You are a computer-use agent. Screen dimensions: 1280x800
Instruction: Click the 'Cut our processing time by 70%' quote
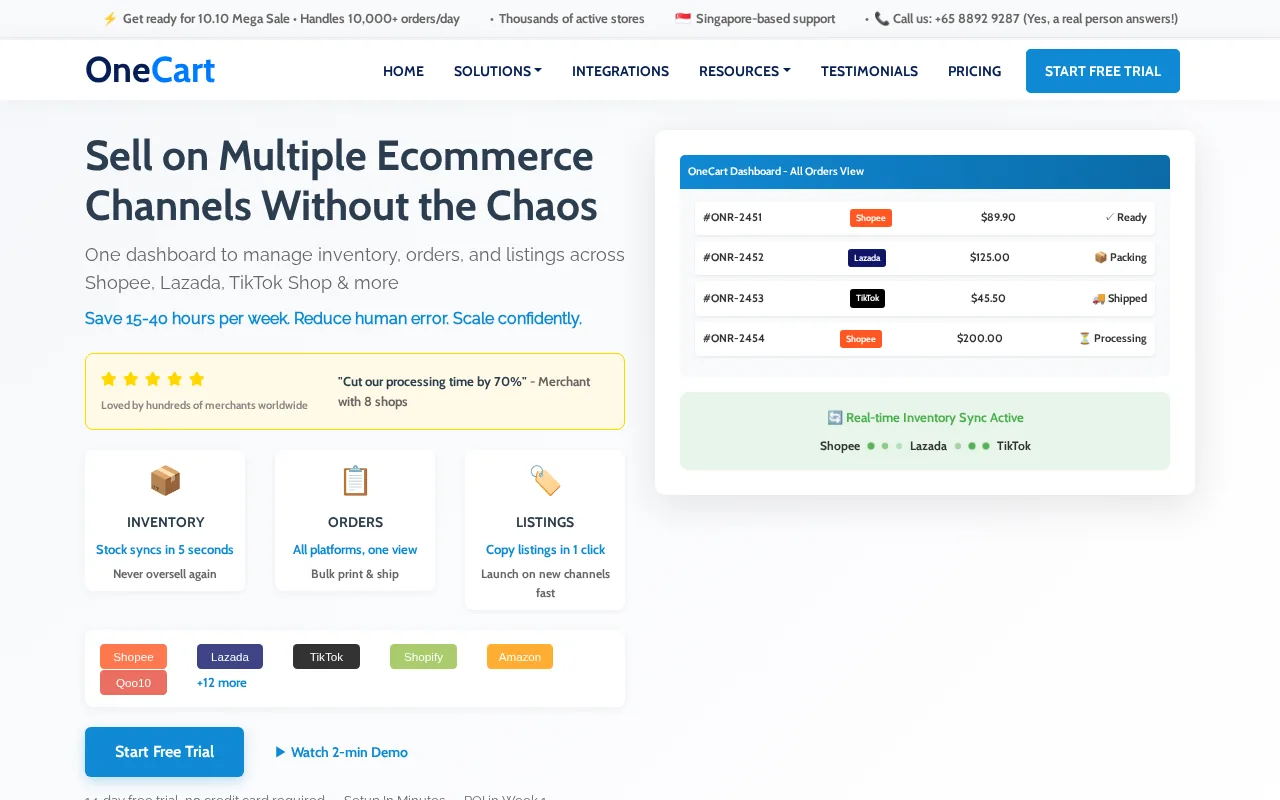point(432,382)
